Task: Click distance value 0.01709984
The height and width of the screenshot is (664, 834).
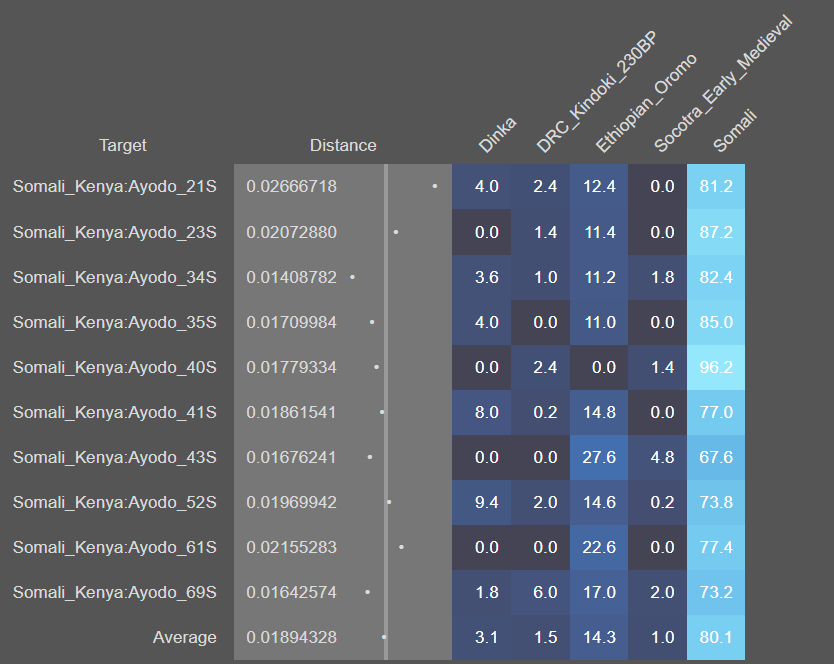Action: 291,322
